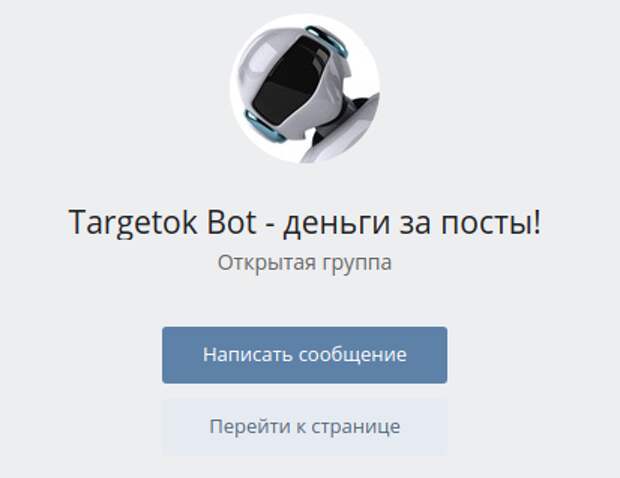Image resolution: width=620 pixels, height=478 pixels.
Task: Click the word Bot in the heading
Action: coord(231,222)
